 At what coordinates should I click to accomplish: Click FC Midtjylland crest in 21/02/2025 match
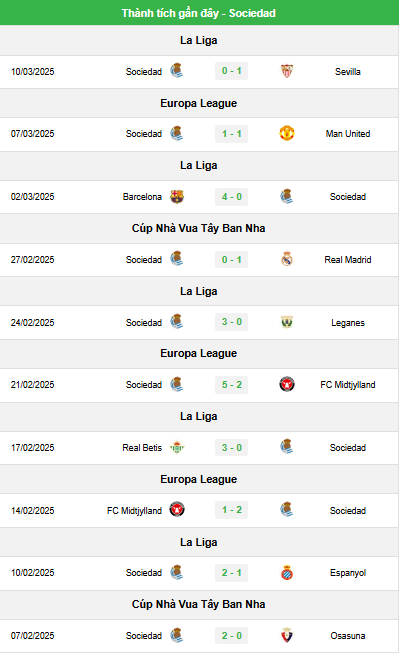[x=287, y=385]
